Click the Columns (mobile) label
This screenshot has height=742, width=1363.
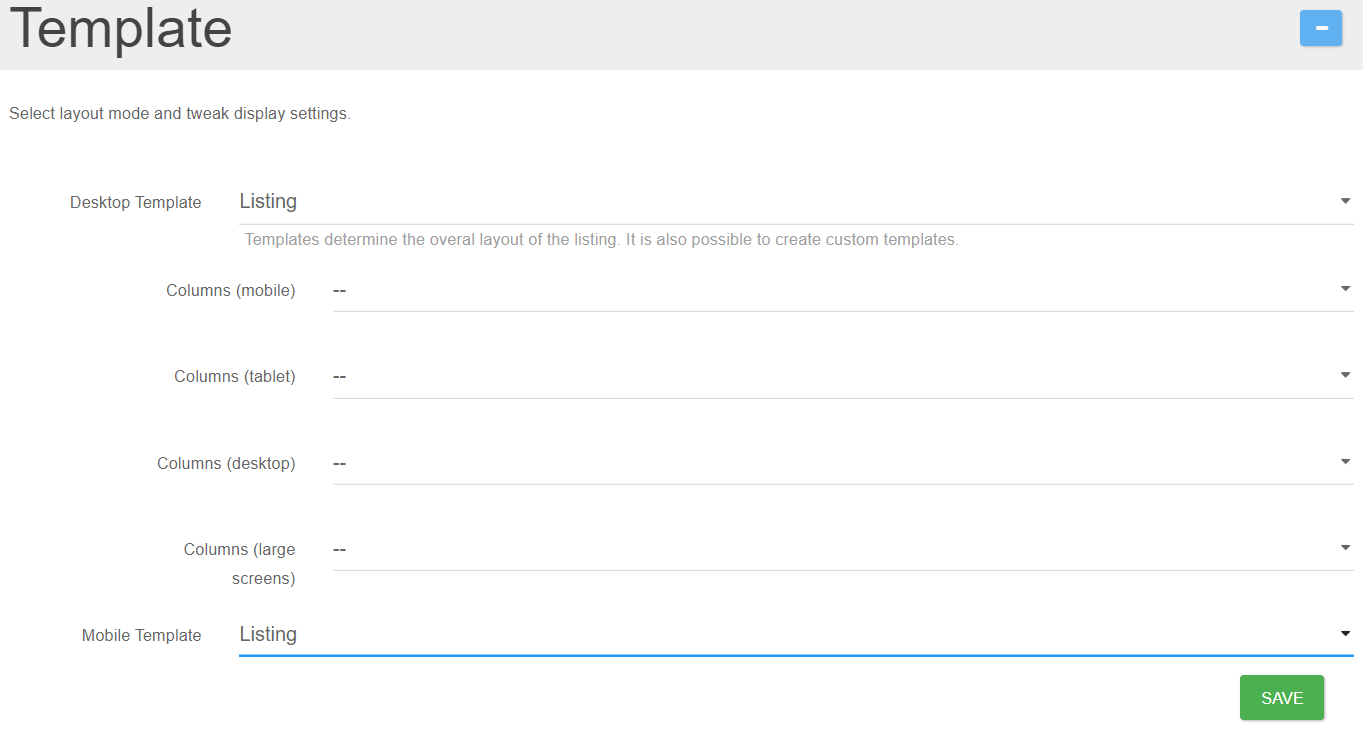click(x=231, y=290)
